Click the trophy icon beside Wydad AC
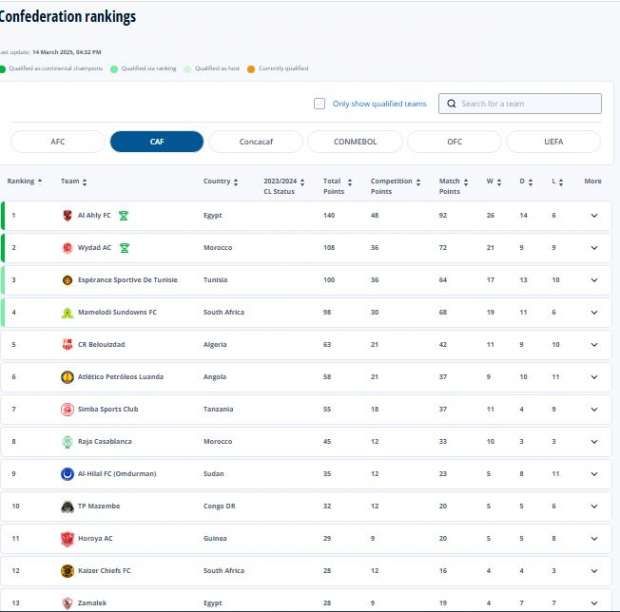Image resolution: width=620 pixels, height=612 pixels. click(124, 248)
